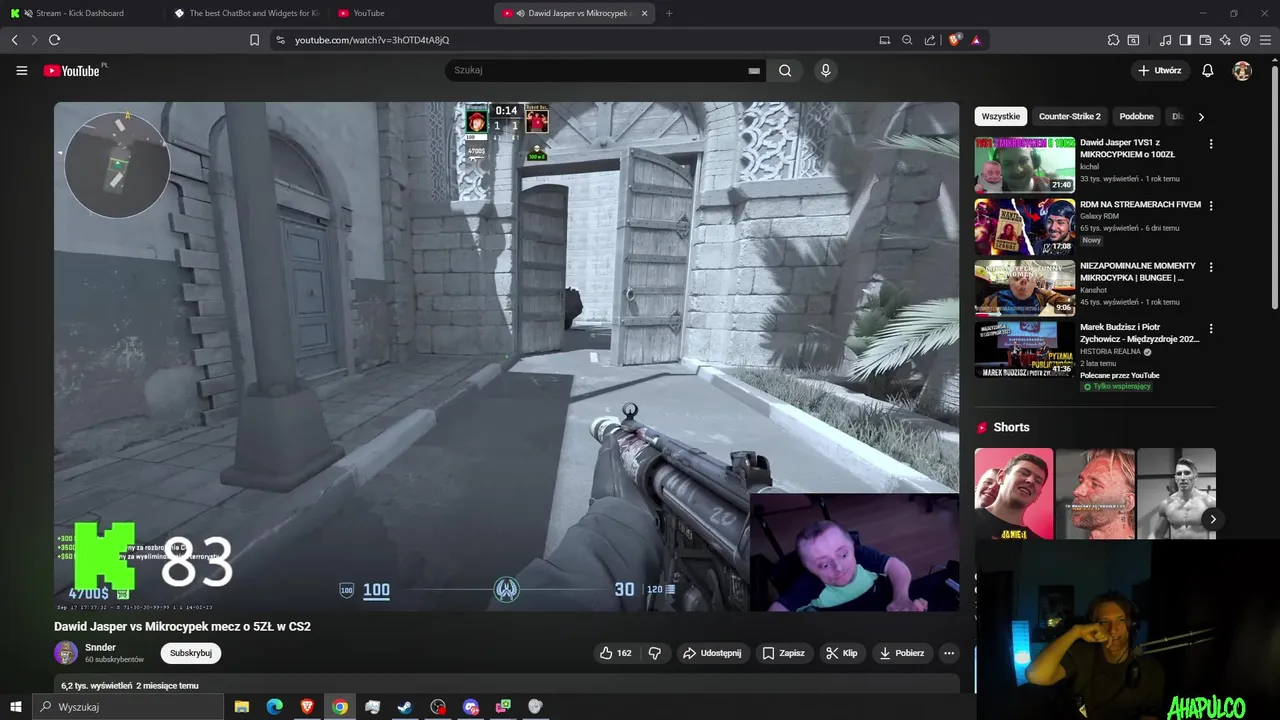Image resolution: width=1280 pixels, height=720 pixels.
Task: Open Discord from the taskbar
Action: 471,707
